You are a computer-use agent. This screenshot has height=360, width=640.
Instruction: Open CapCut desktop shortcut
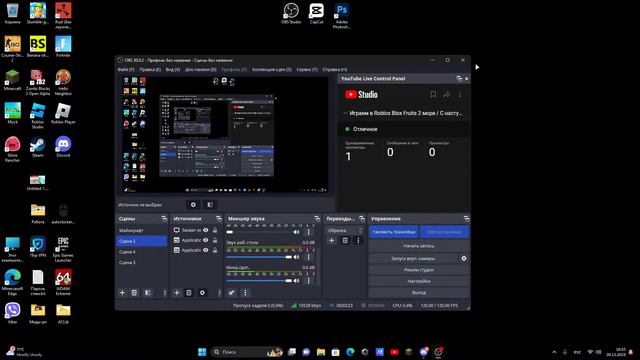pyautogui.click(x=316, y=14)
